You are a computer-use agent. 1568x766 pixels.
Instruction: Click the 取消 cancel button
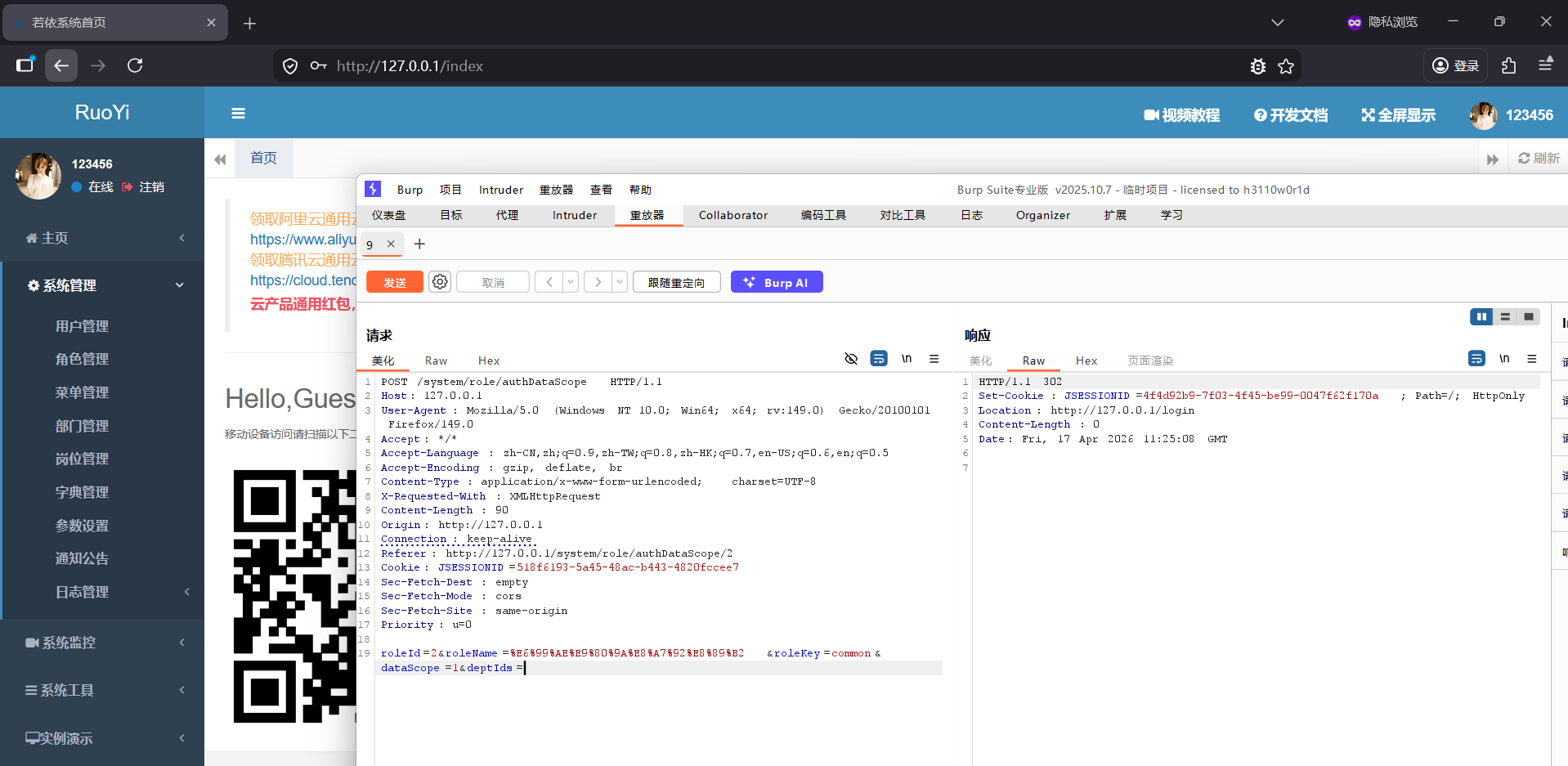[493, 282]
